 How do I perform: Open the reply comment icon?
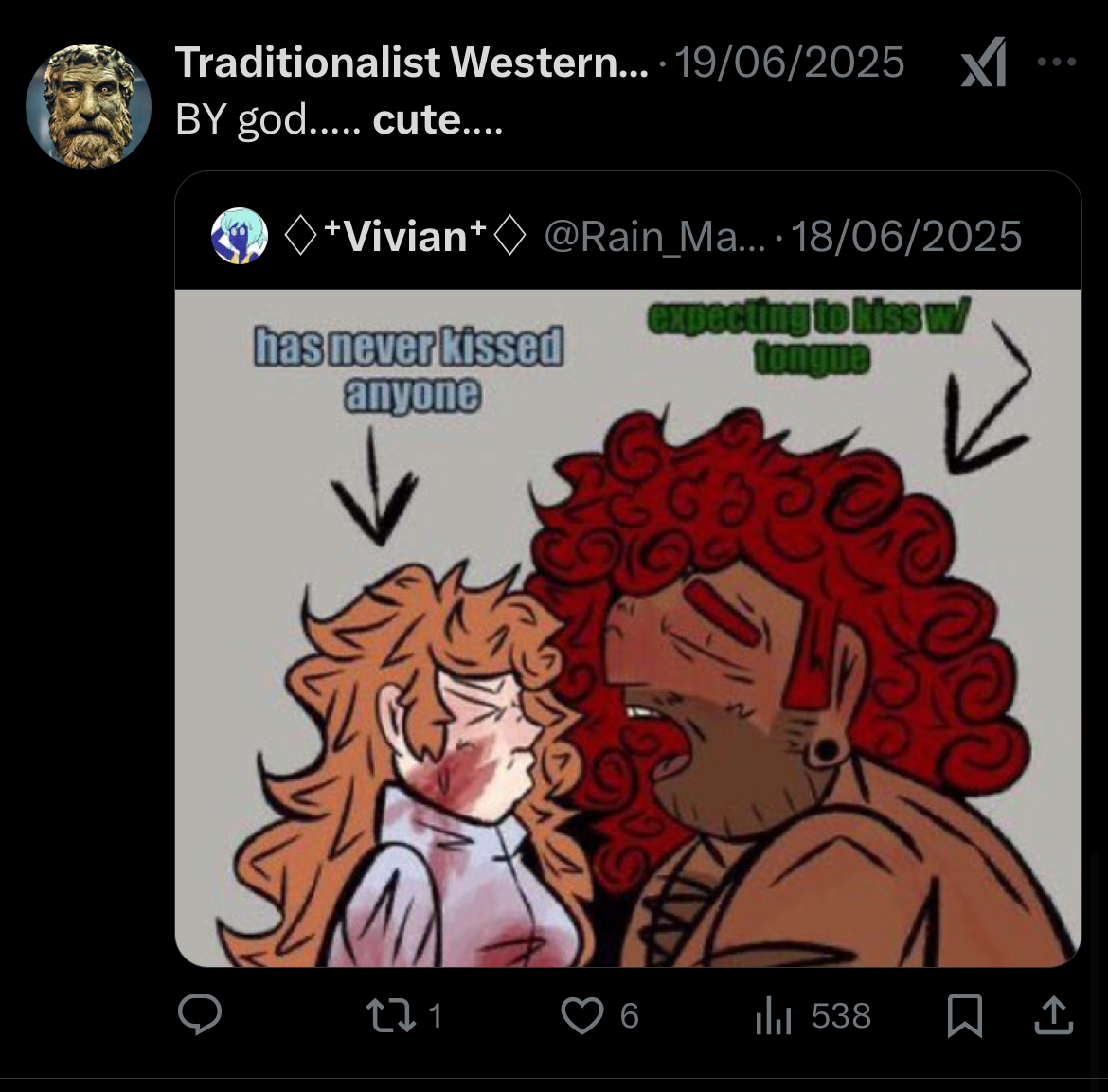click(199, 1015)
